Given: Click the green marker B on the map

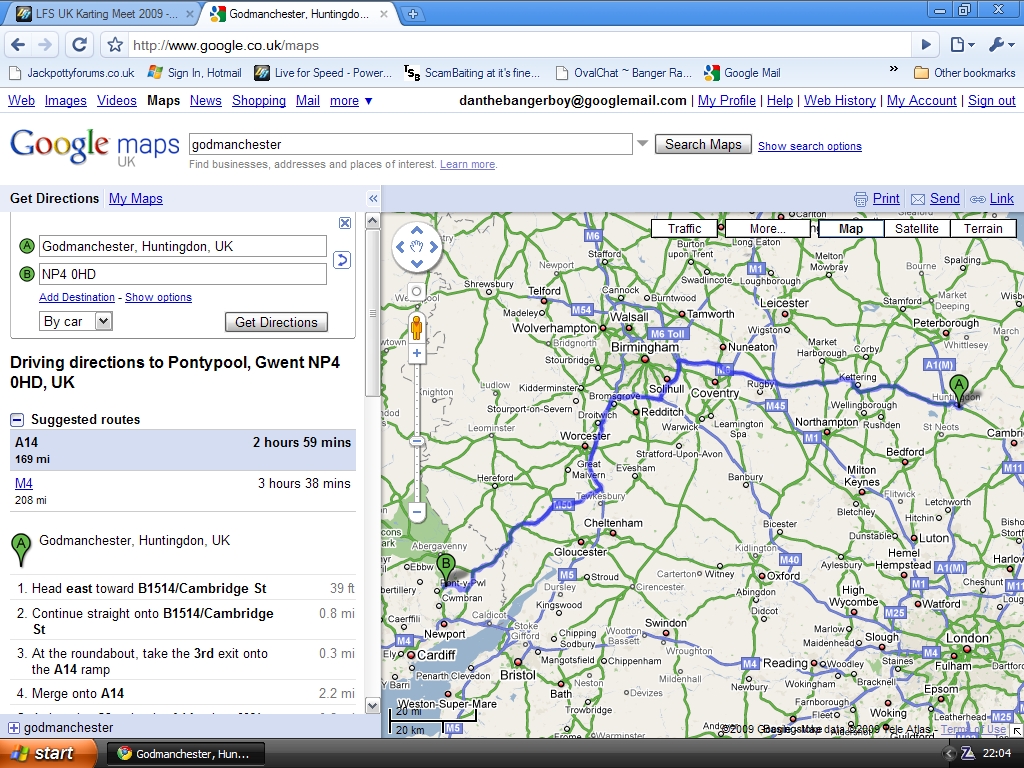Looking at the screenshot, I should pyautogui.click(x=445, y=569).
